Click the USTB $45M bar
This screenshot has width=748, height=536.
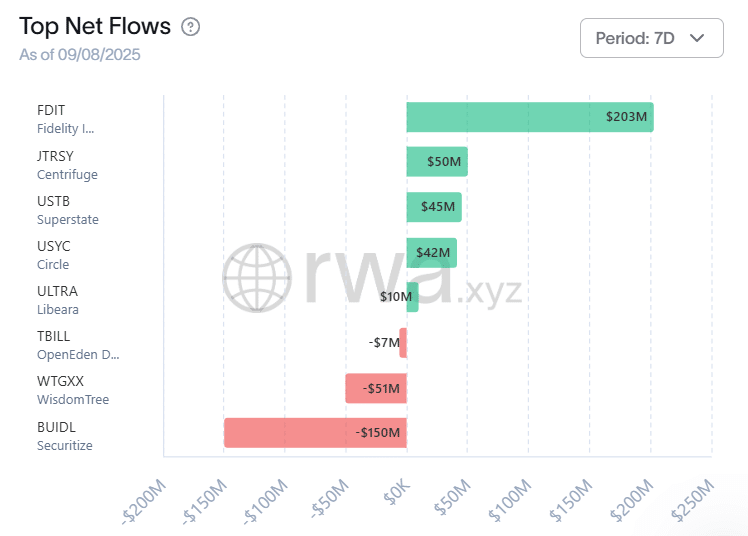click(434, 207)
